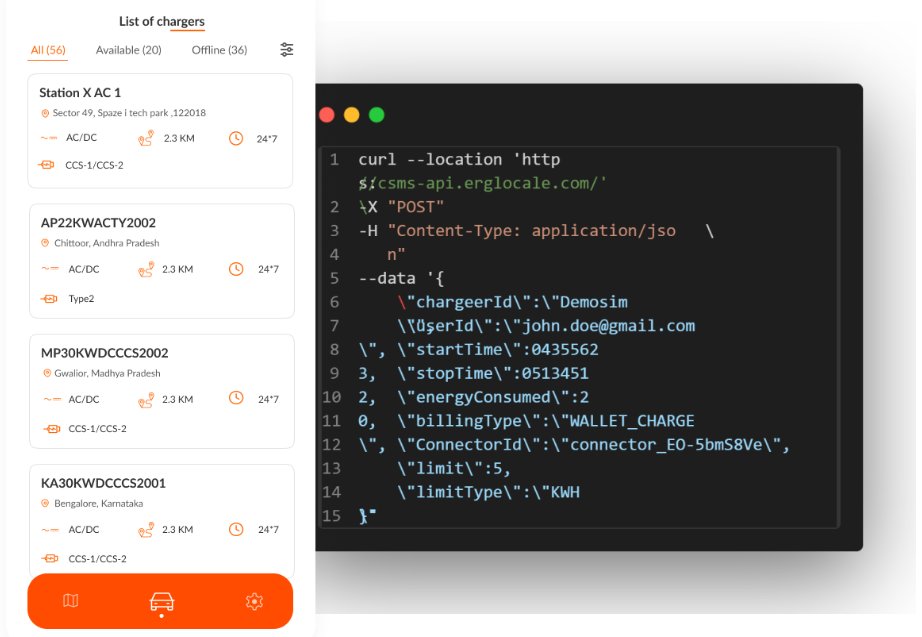Select the car icon in the bottom bar
The width and height of the screenshot is (922, 637).
pos(160,601)
